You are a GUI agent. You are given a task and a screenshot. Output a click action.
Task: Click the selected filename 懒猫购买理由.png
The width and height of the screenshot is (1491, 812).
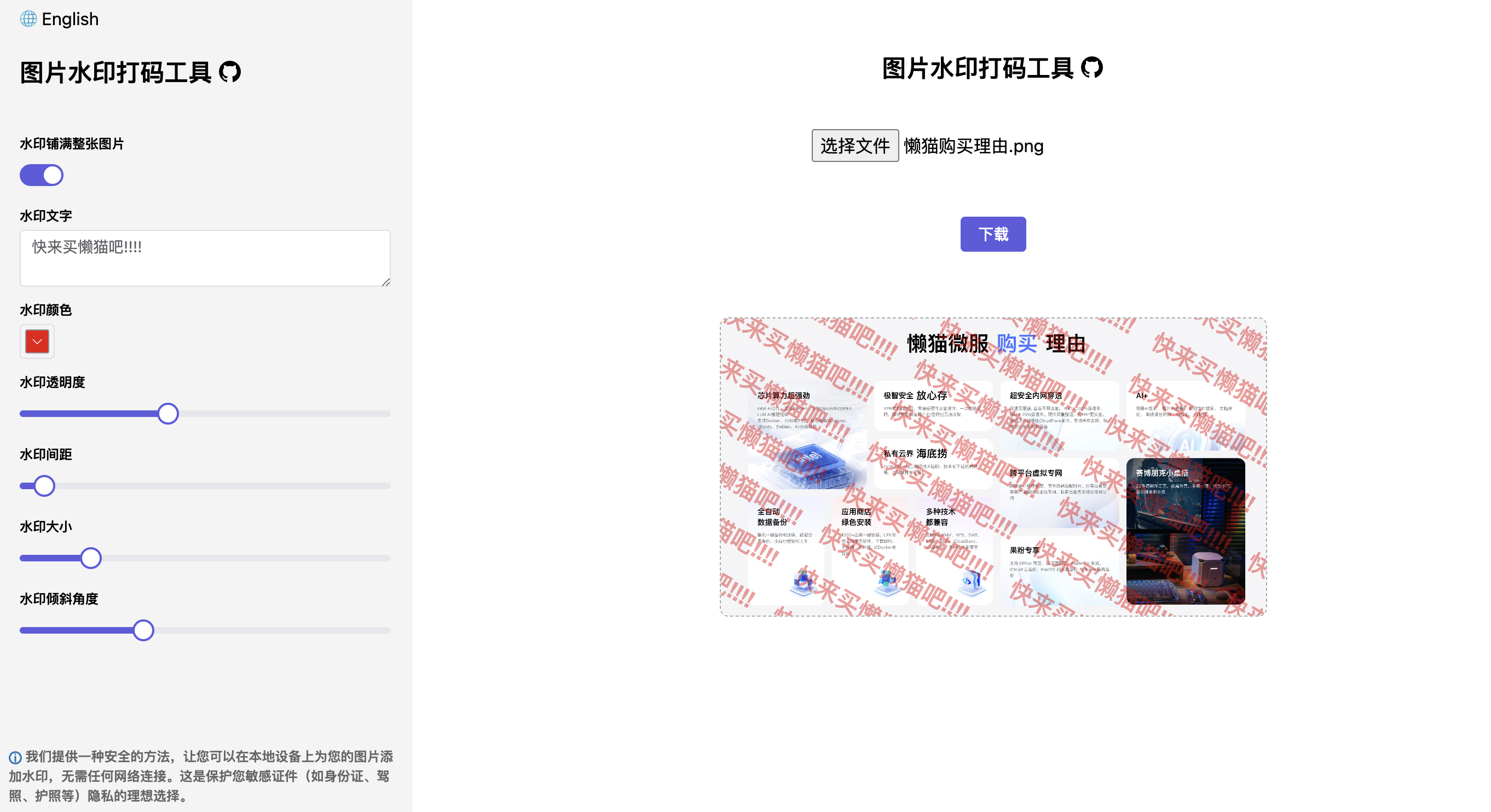pyautogui.click(x=974, y=146)
